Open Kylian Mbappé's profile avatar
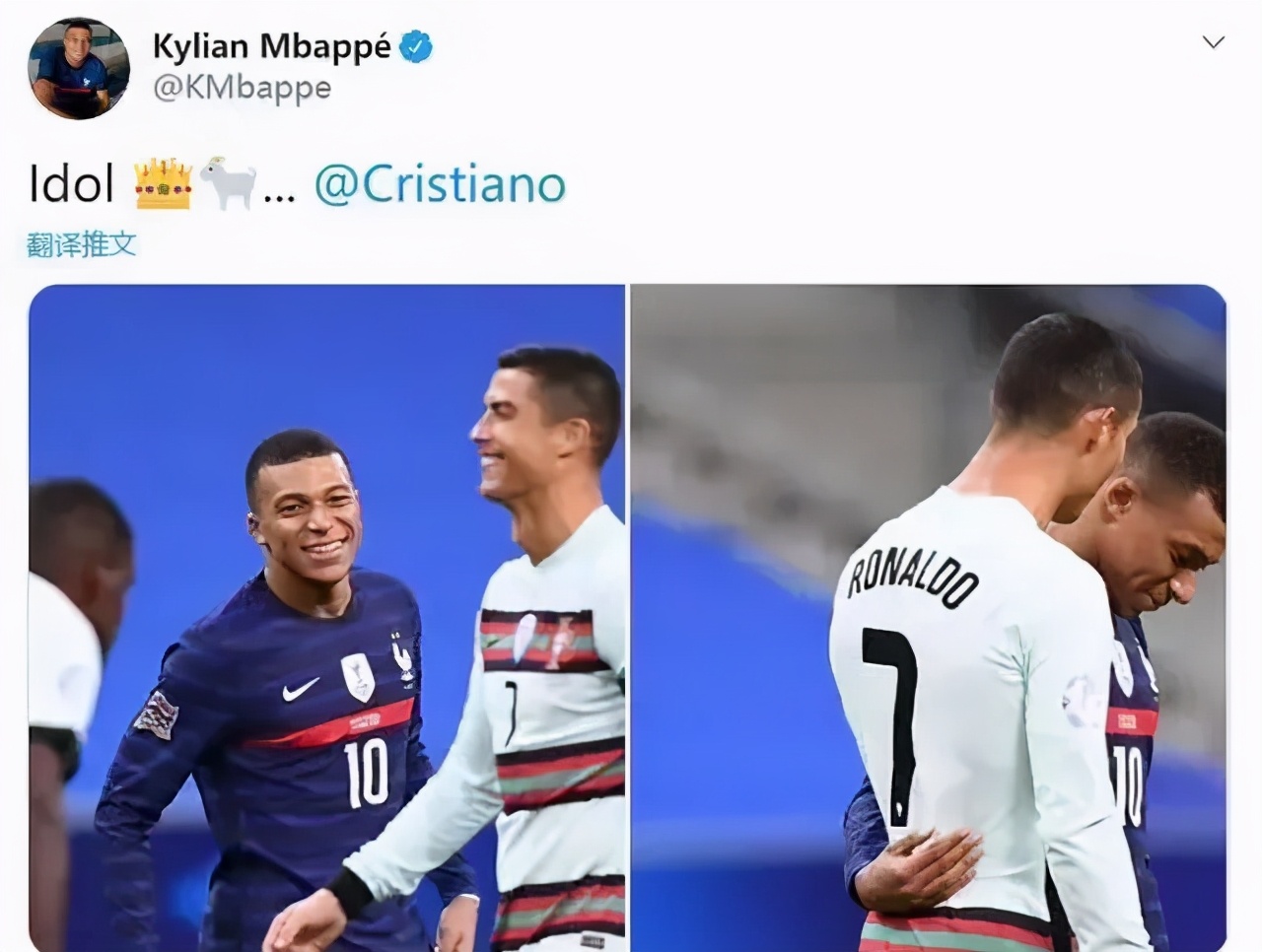 79,69
